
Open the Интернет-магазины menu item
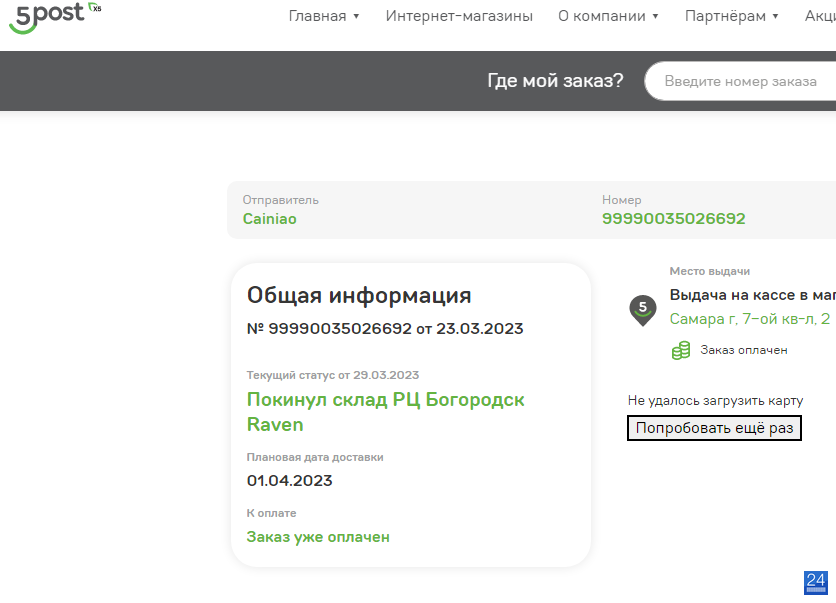[x=459, y=16]
